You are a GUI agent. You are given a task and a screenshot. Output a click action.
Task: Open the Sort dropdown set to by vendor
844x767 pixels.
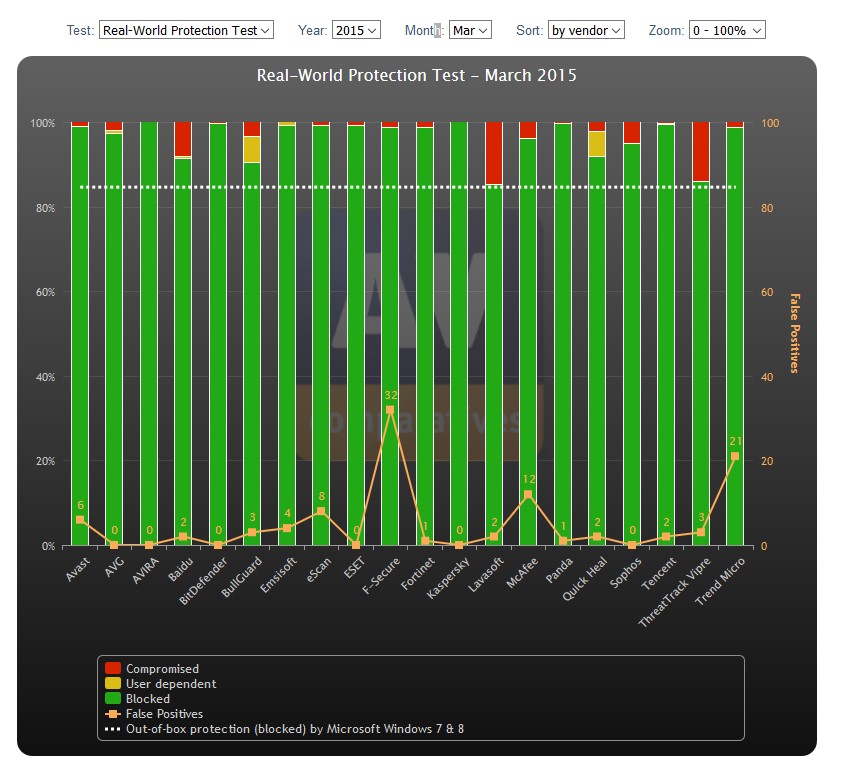click(586, 30)
